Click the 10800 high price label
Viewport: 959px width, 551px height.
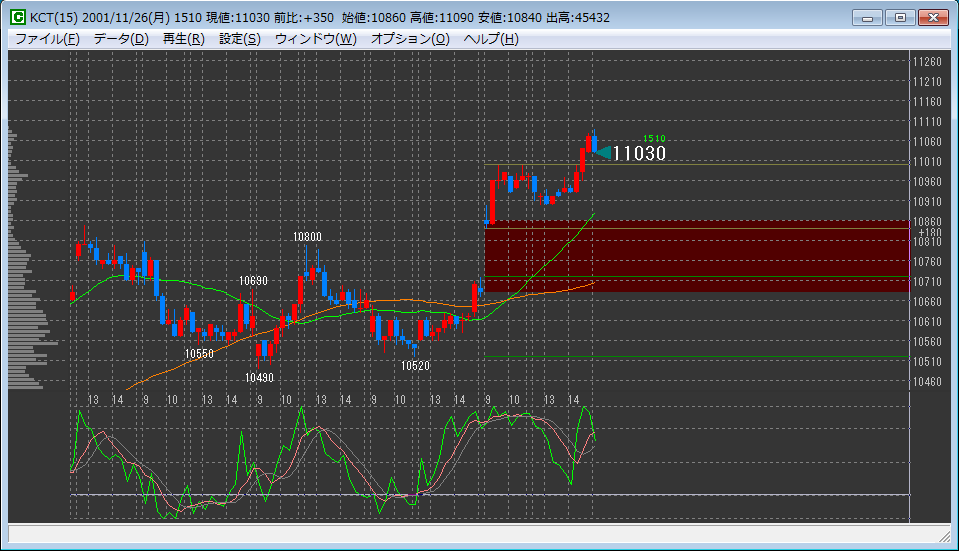click(307, 237)
